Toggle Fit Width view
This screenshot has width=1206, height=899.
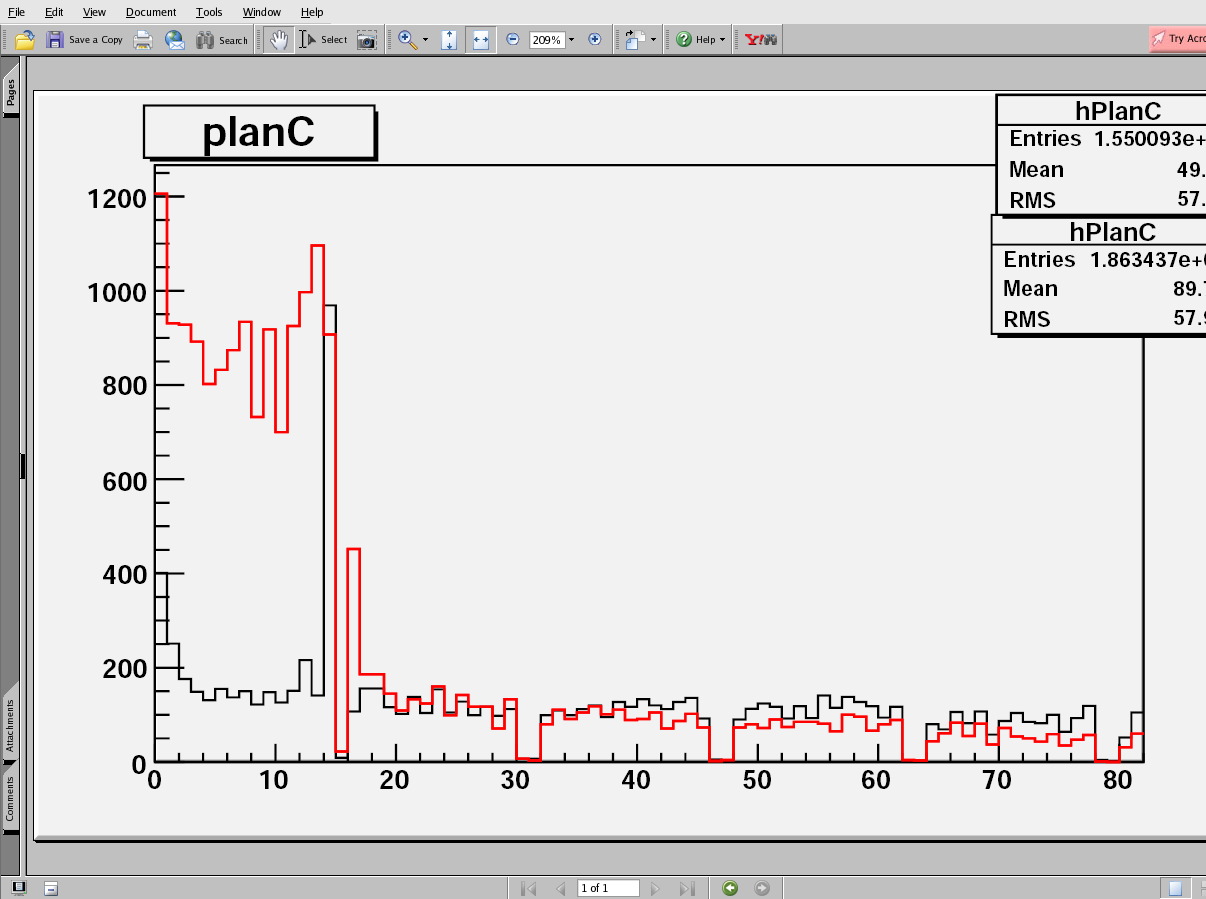[x=481, y=40]
